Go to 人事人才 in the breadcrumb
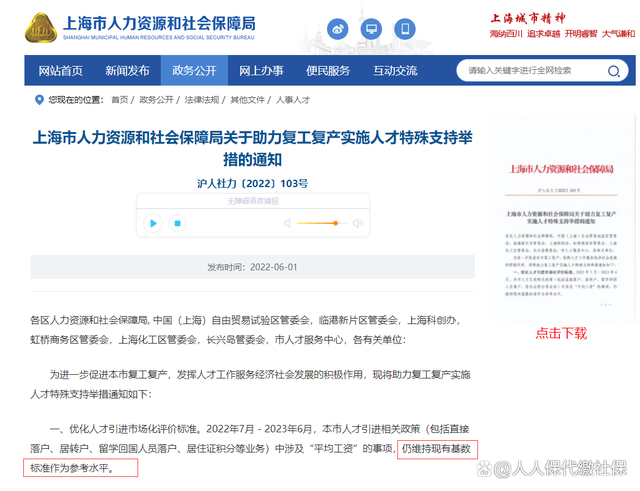640x491 pixels. 293,100
